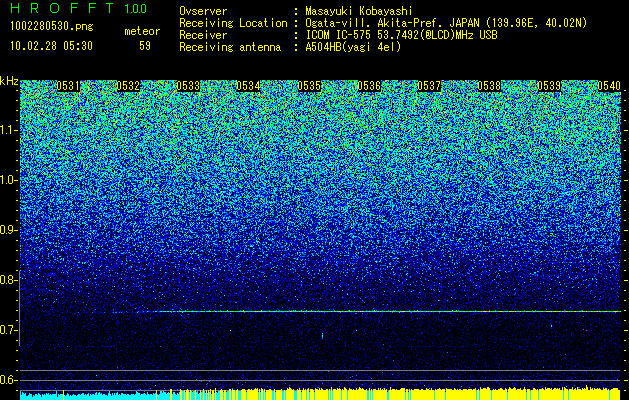Click the 0.6 frequency axis label
The height and width of the screenshot is (400, 629).
click(8, 380)
